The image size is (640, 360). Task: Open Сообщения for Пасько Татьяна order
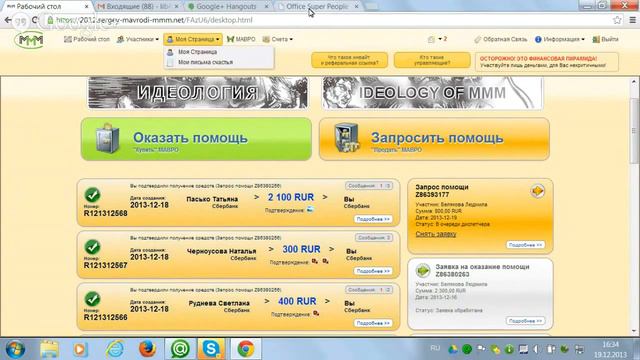coord(369,186)
